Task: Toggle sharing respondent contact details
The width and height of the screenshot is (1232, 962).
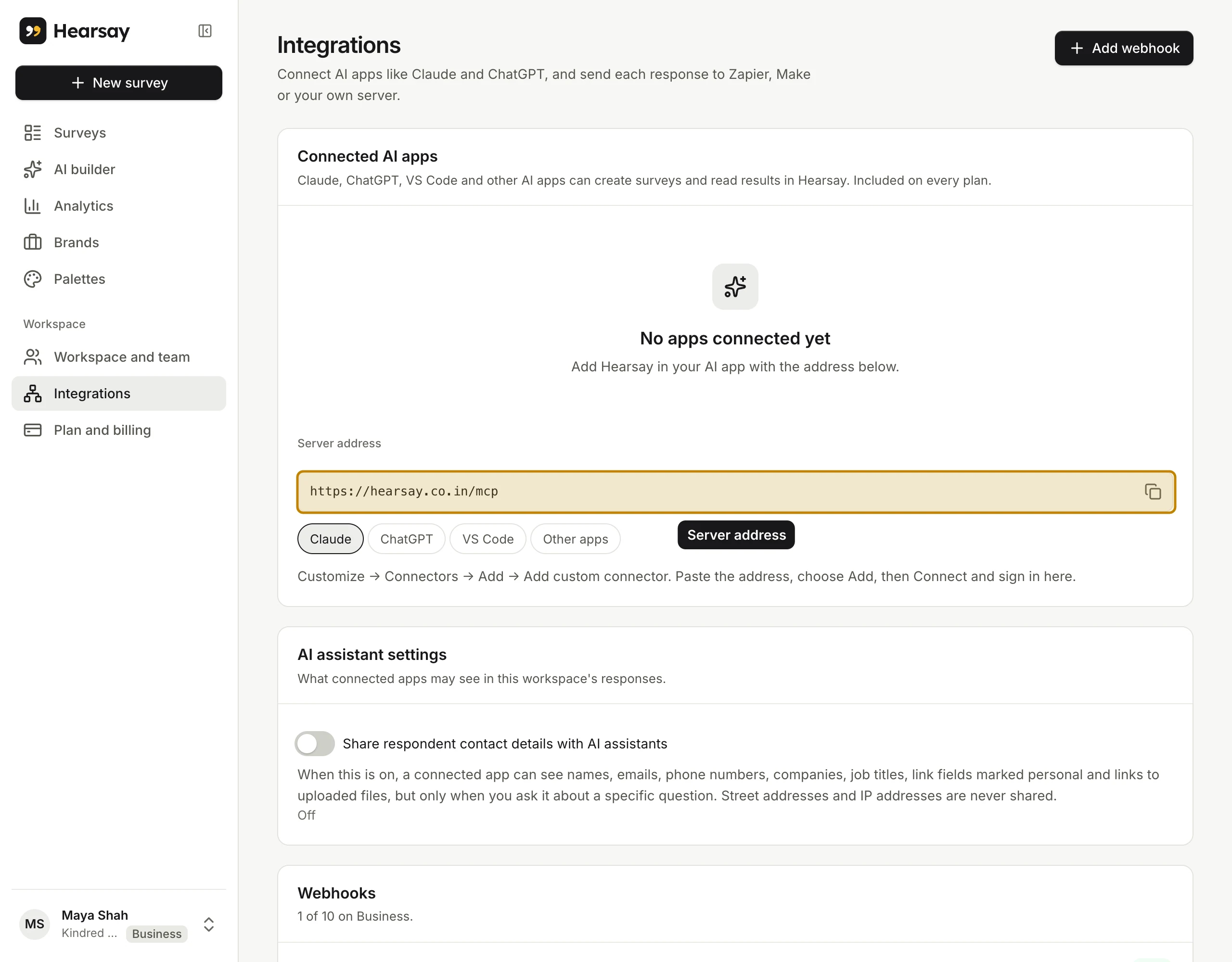Action: point(315,743)
